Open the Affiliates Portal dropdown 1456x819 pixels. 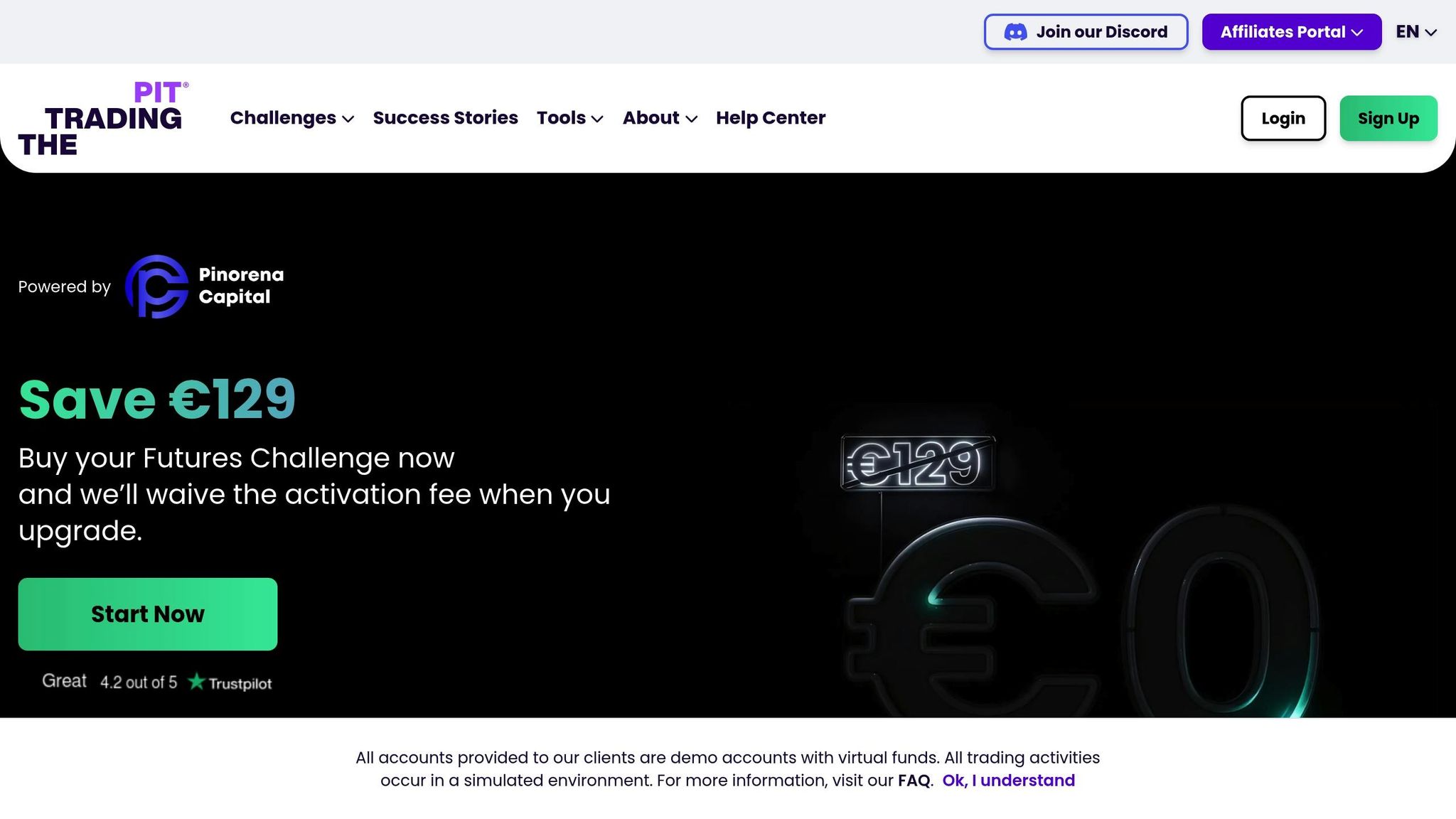point(1291,32)
